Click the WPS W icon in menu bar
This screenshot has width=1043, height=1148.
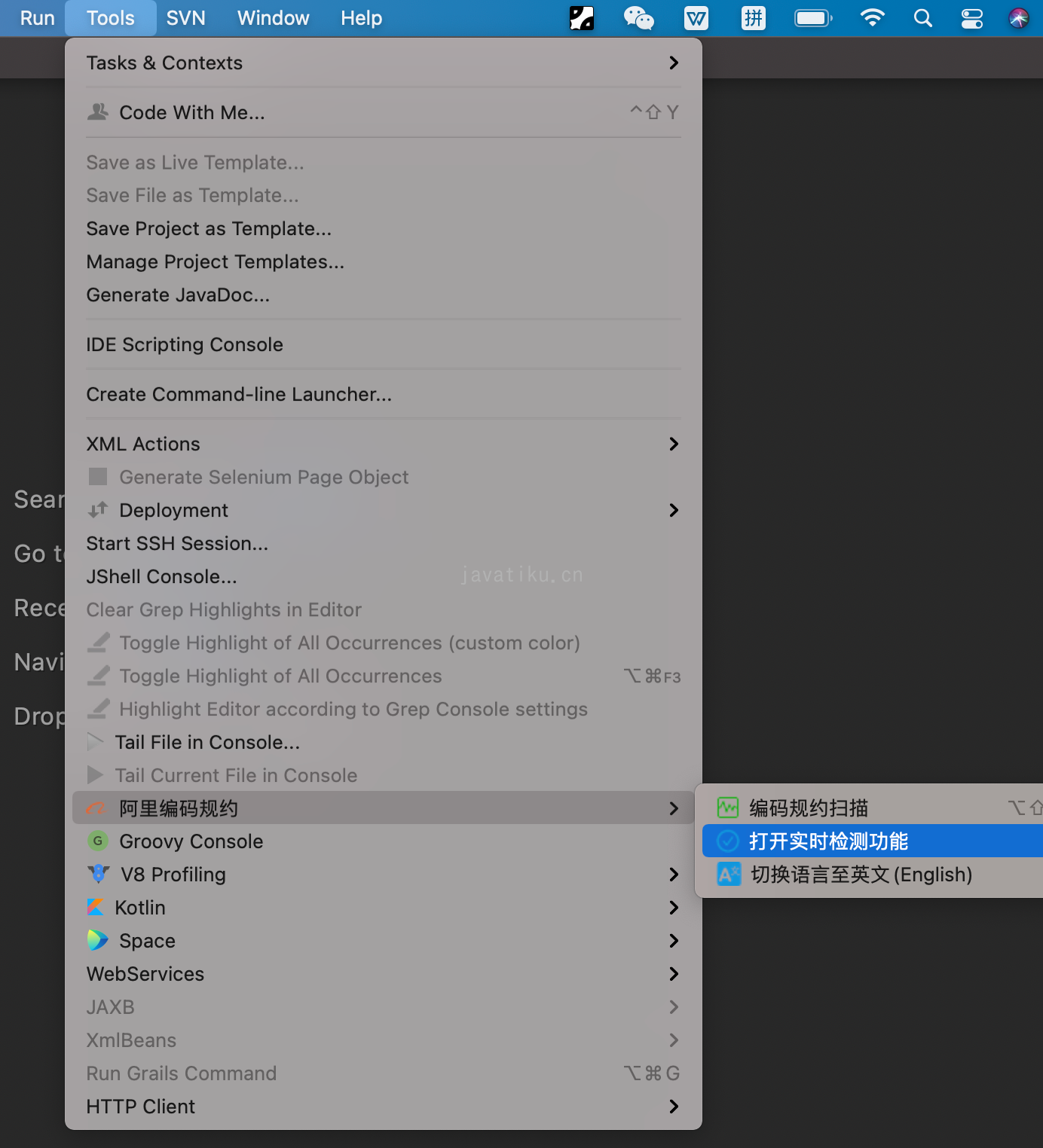tap(696, 18)
